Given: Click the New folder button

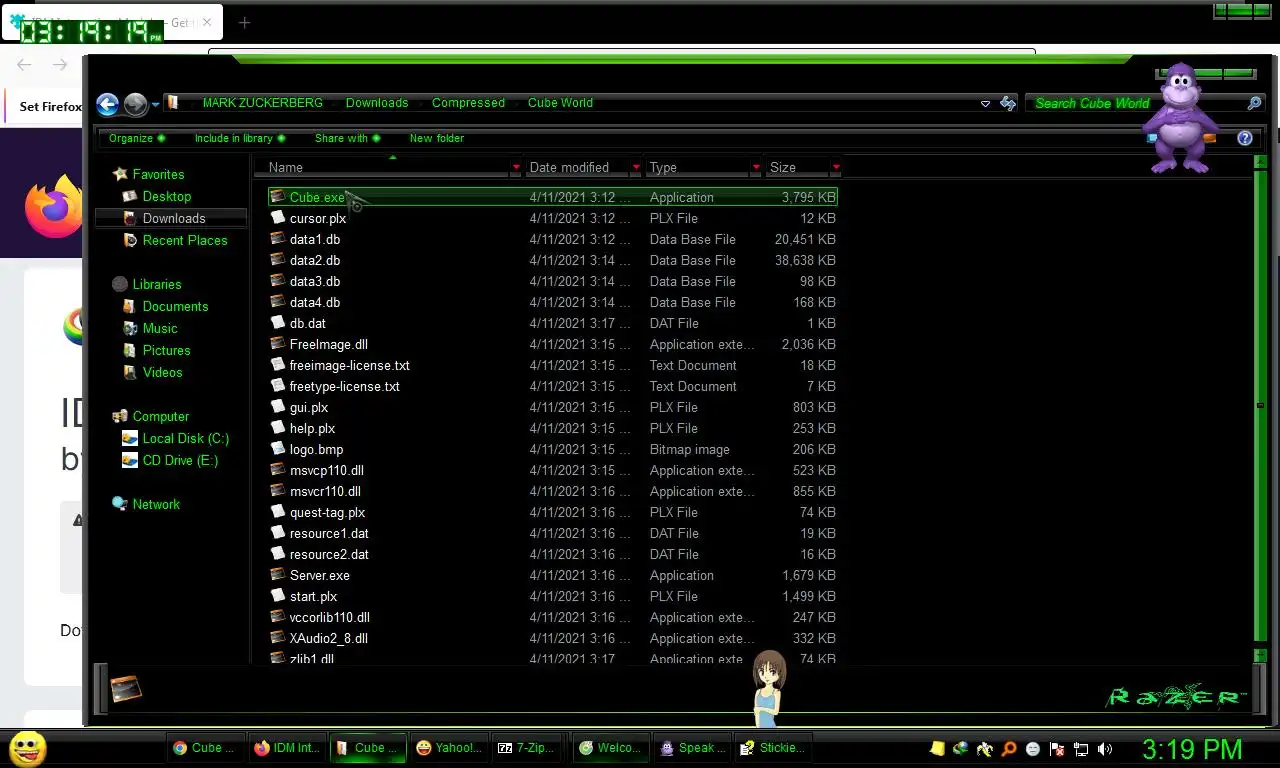Looking at the screenshot, I should click(x=437, y=138).
